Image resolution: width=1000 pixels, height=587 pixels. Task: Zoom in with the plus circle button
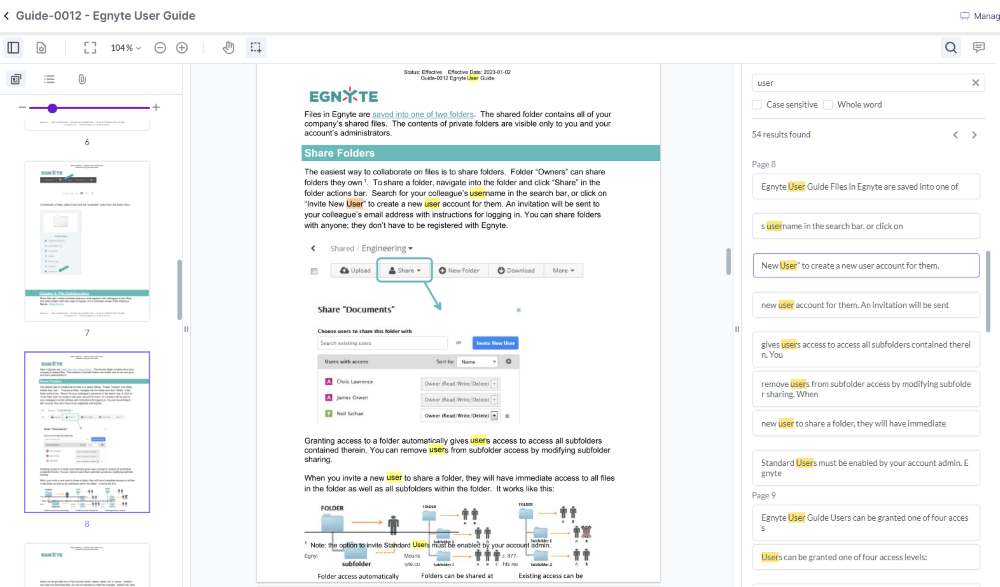[182, 48]
